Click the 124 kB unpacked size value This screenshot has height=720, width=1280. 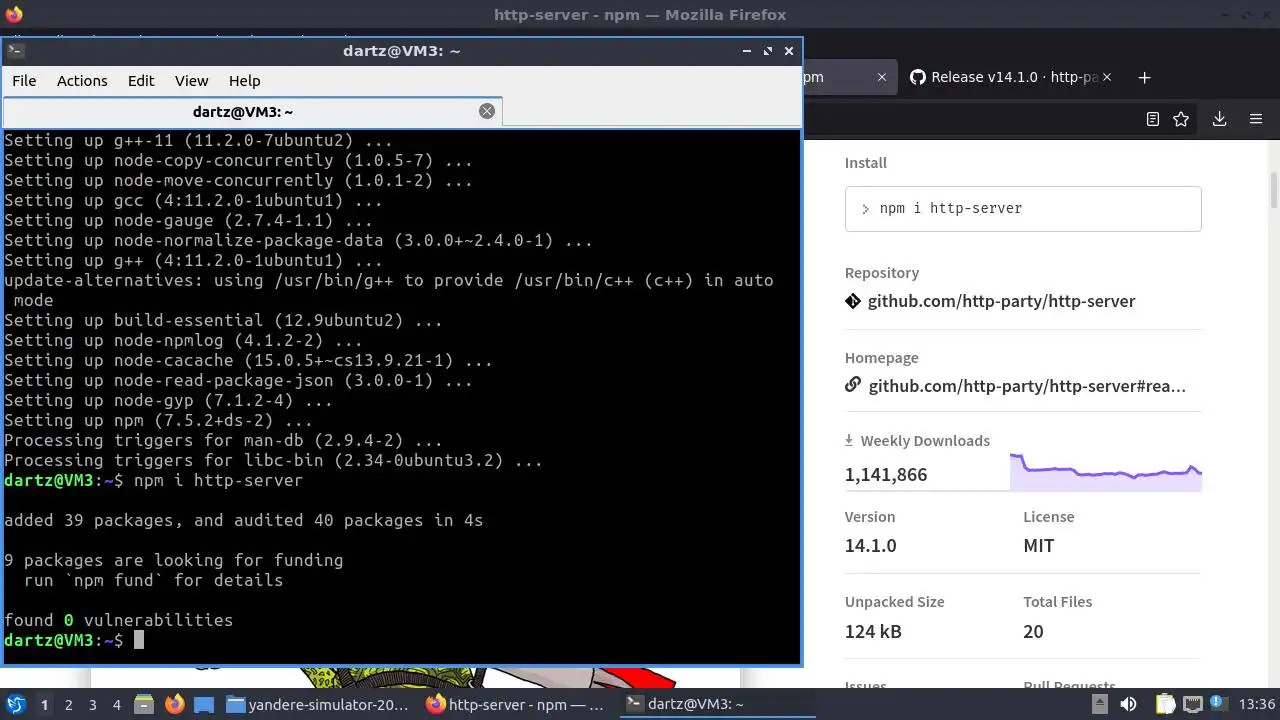click(x=873, y=631)
